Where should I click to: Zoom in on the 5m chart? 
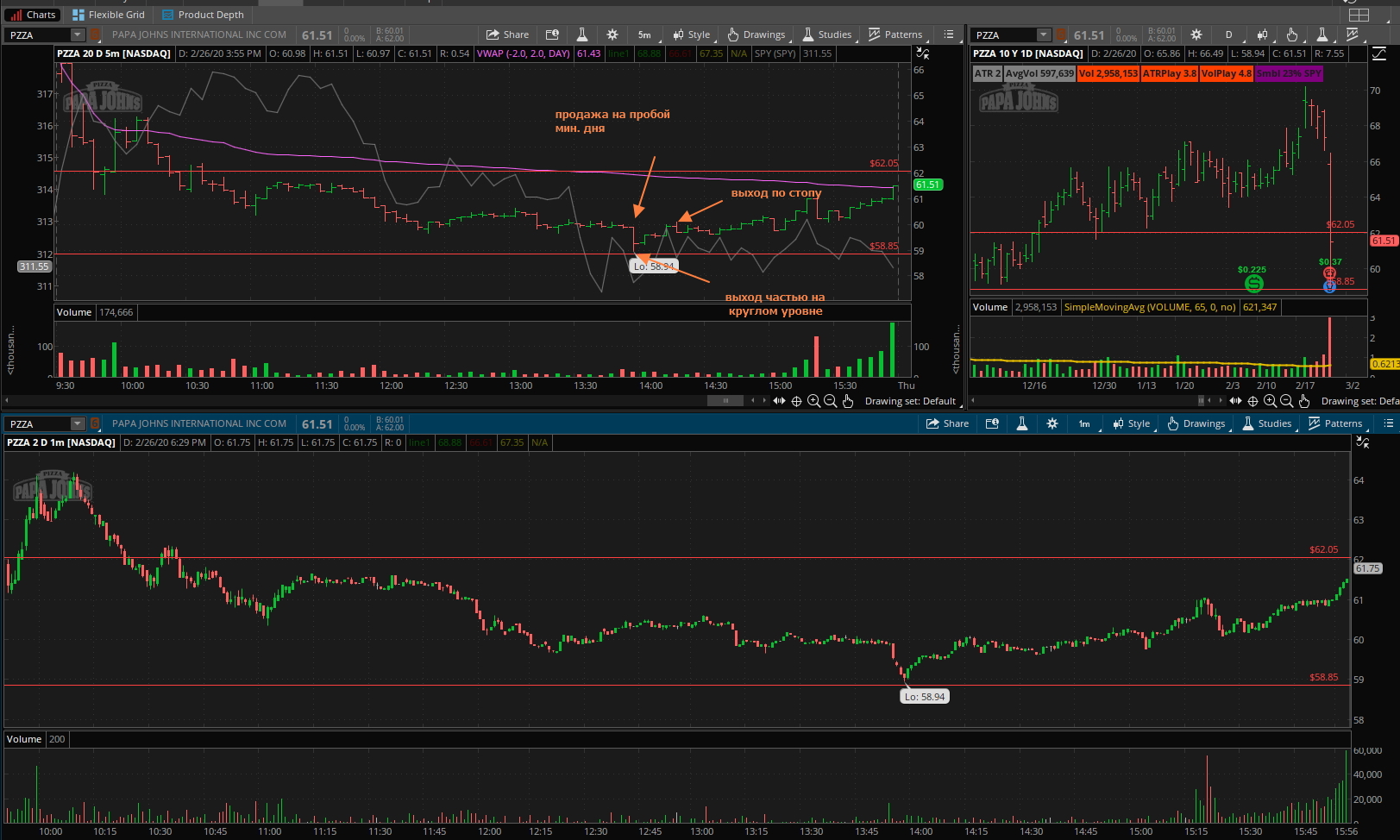[x=813, y=401]
